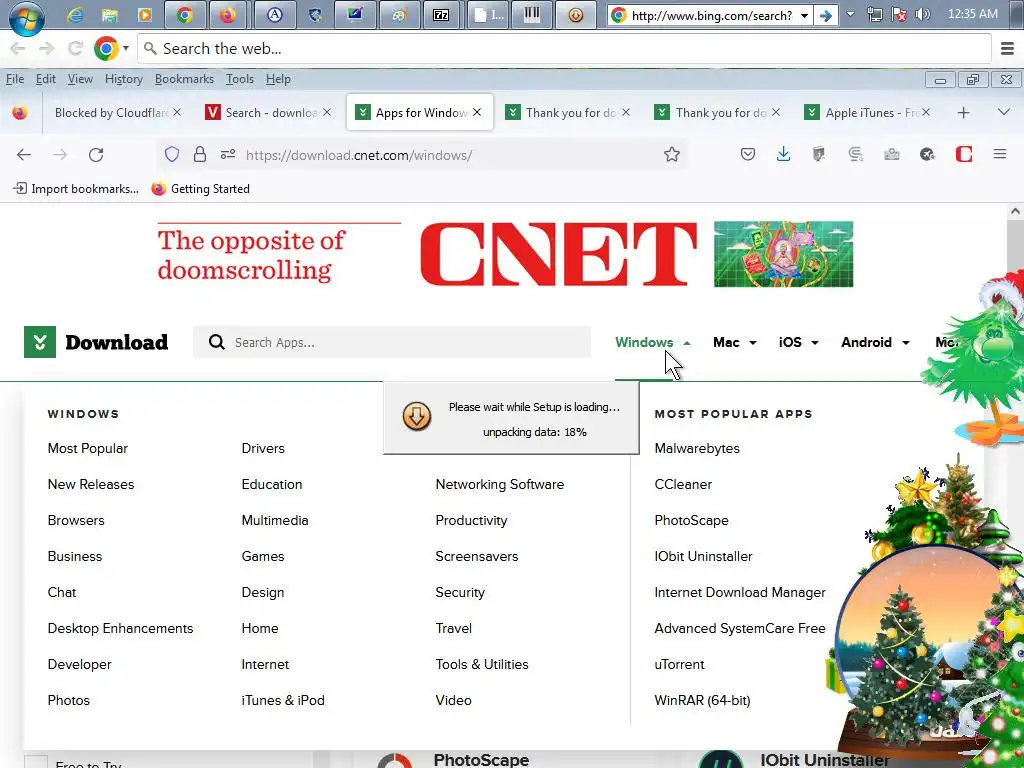1024x768 pixels.
Task: Open the Firefox downloads panel
Action: [x=783, y=154]
